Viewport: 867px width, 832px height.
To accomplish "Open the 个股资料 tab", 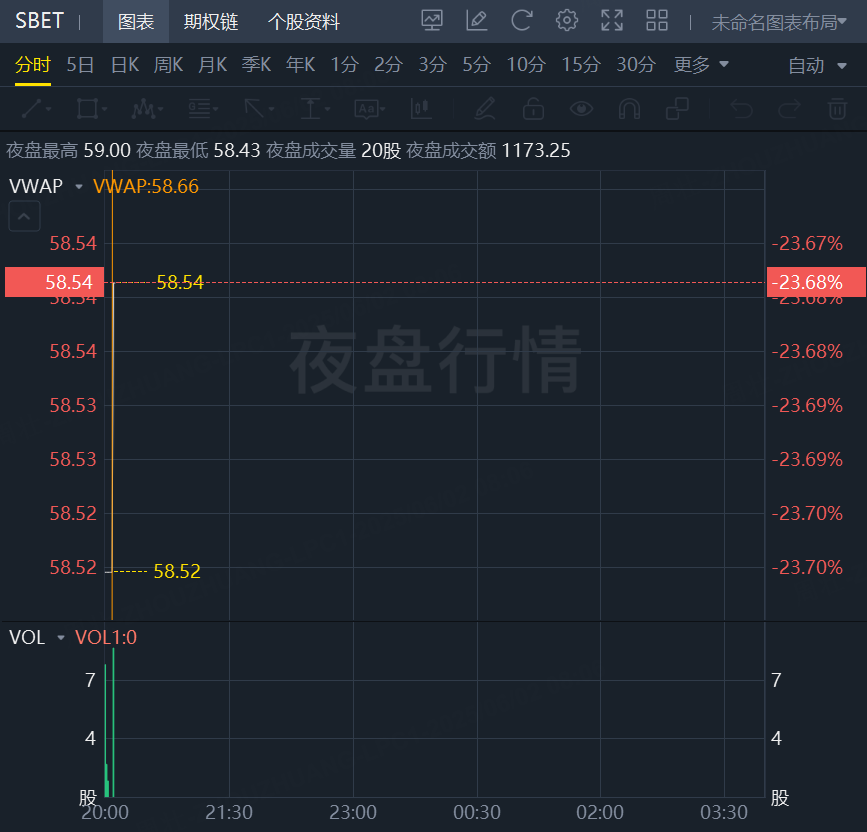I will point(304,22).
